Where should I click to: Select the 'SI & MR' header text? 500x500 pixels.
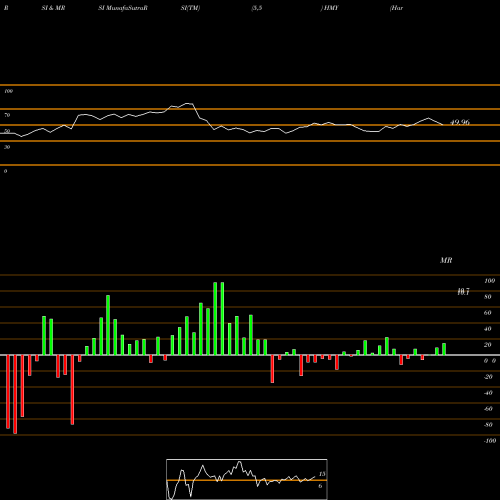[x=53, y=8]
